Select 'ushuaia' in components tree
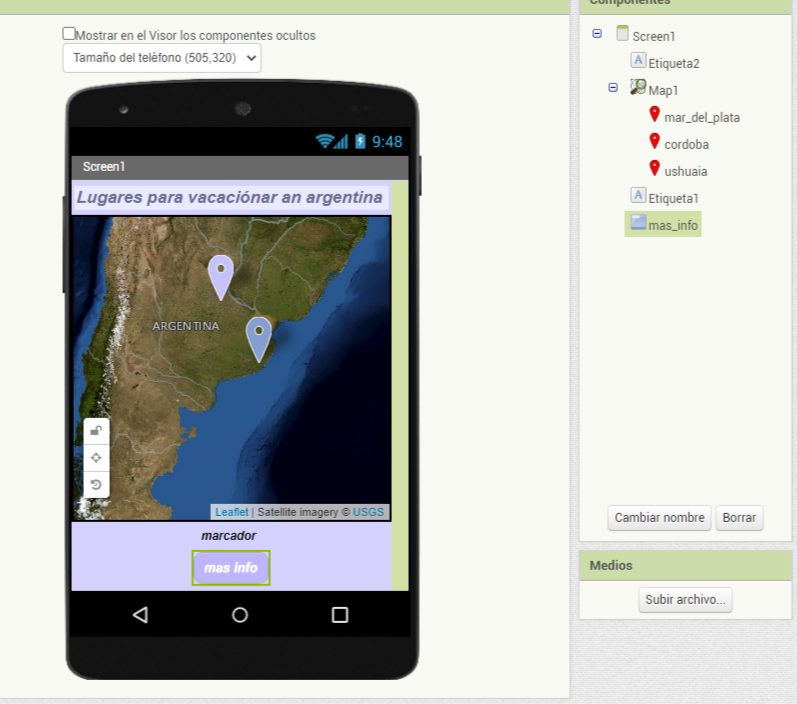This screenshot has height=704, width=797. [686, 171]
